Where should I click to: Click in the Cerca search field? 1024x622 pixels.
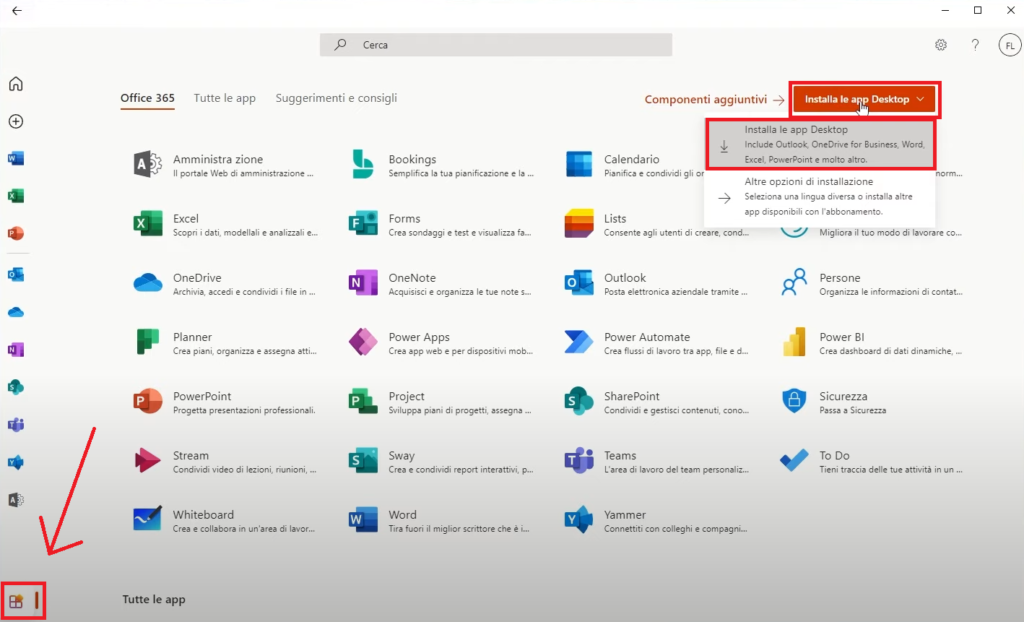[496, 45]
